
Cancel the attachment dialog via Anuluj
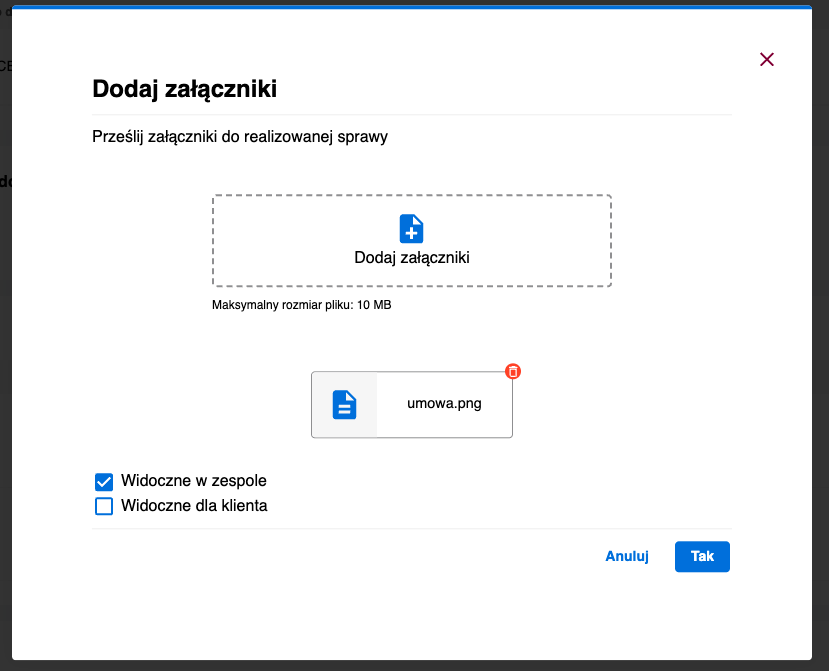[x=626, y=556]
